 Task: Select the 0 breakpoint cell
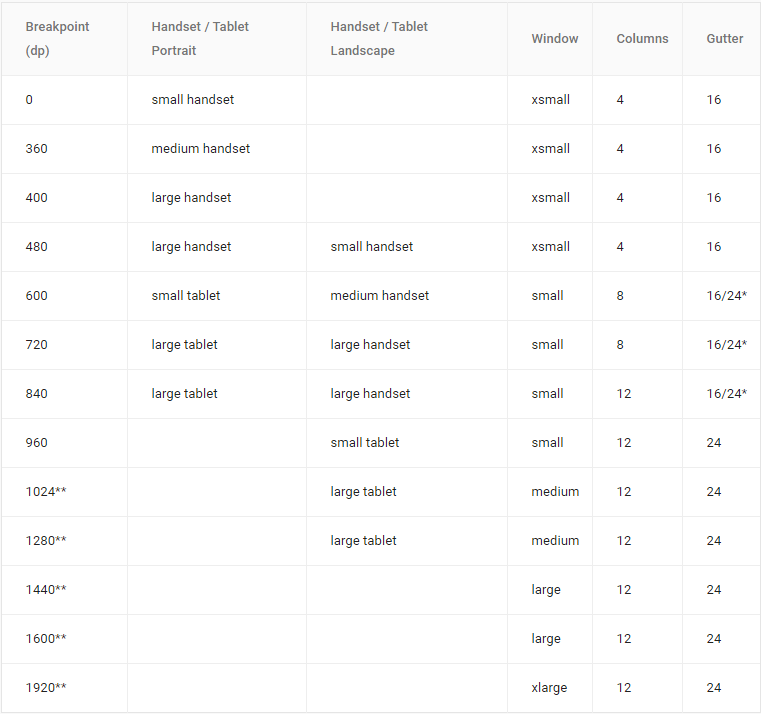(x=30, y=100)
